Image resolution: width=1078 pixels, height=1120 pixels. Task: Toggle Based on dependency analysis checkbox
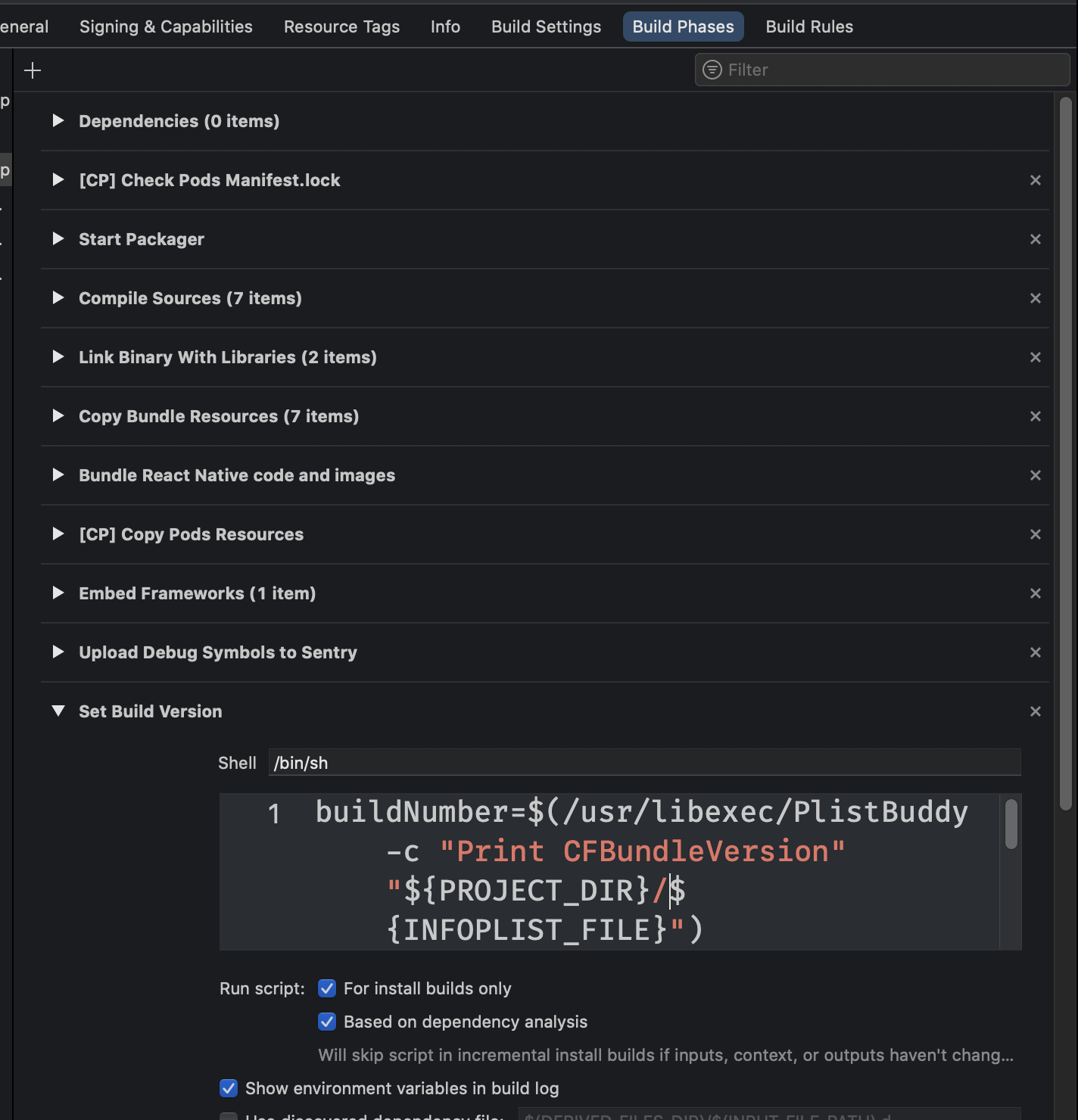327,1022
